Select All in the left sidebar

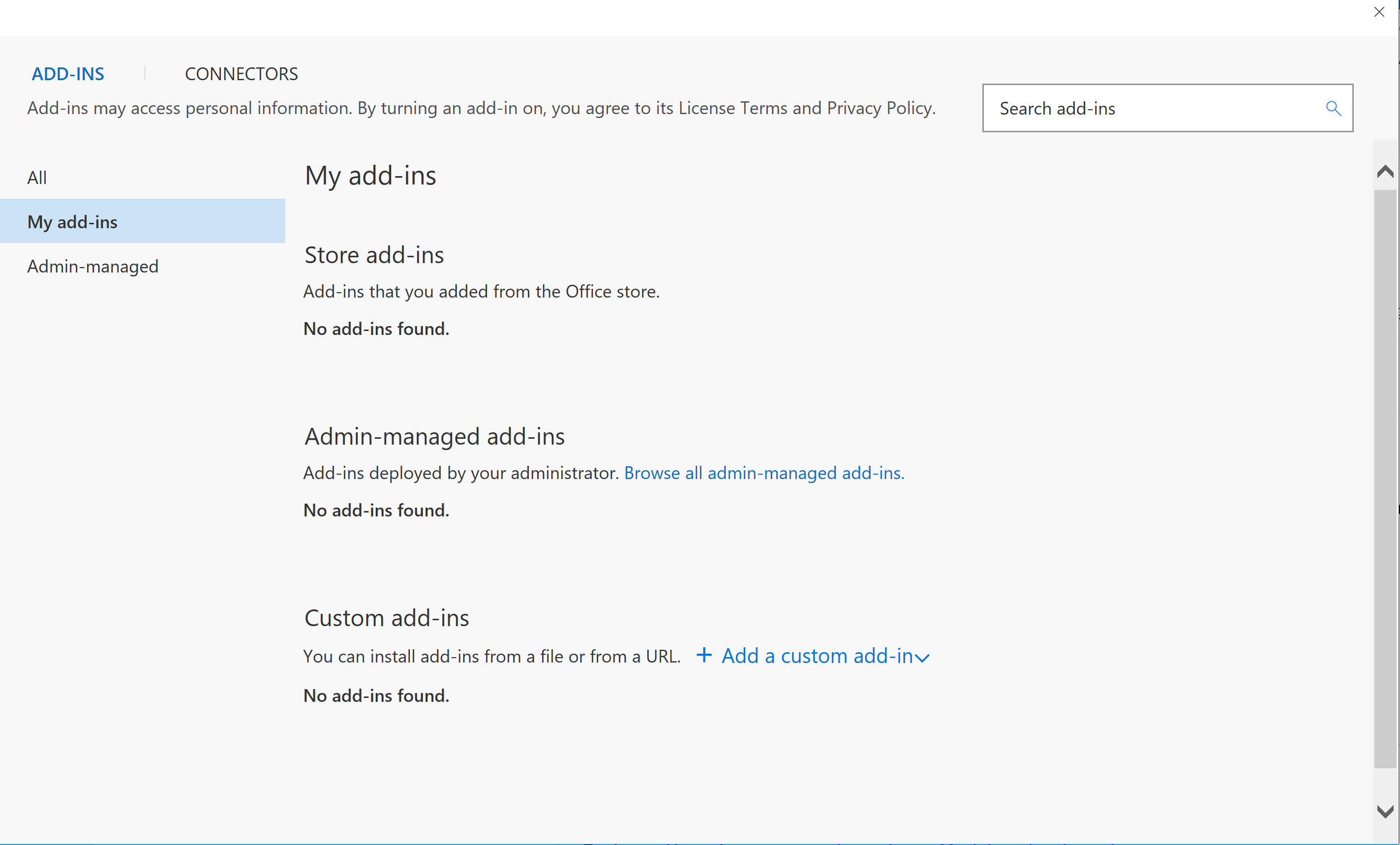37,178
